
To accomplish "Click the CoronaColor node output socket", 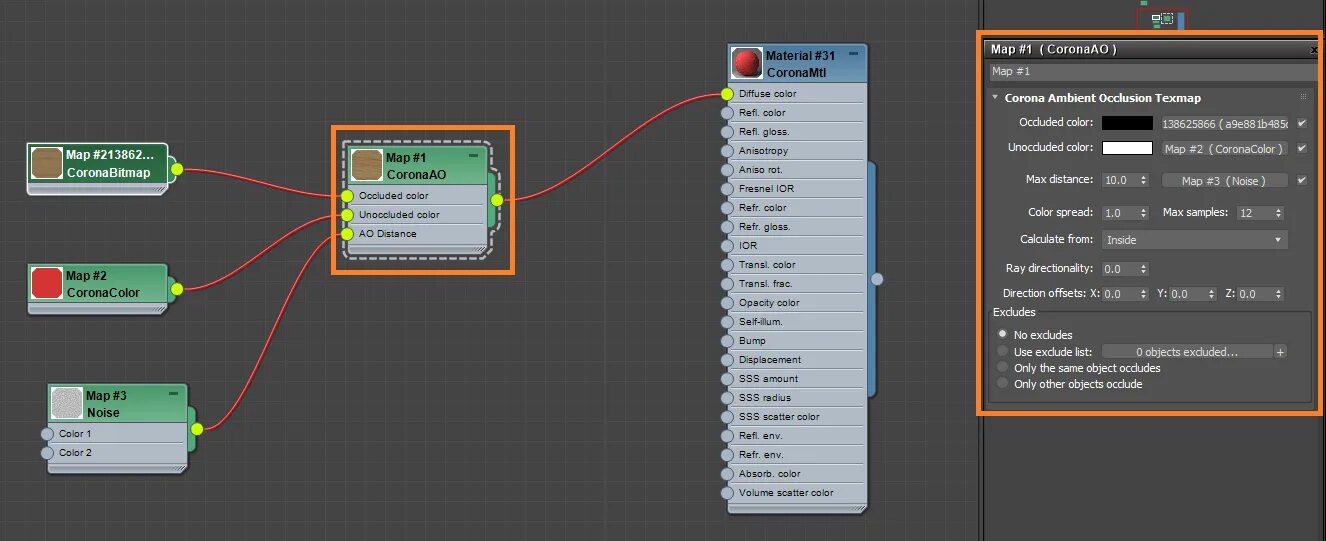I will [177, 289].
